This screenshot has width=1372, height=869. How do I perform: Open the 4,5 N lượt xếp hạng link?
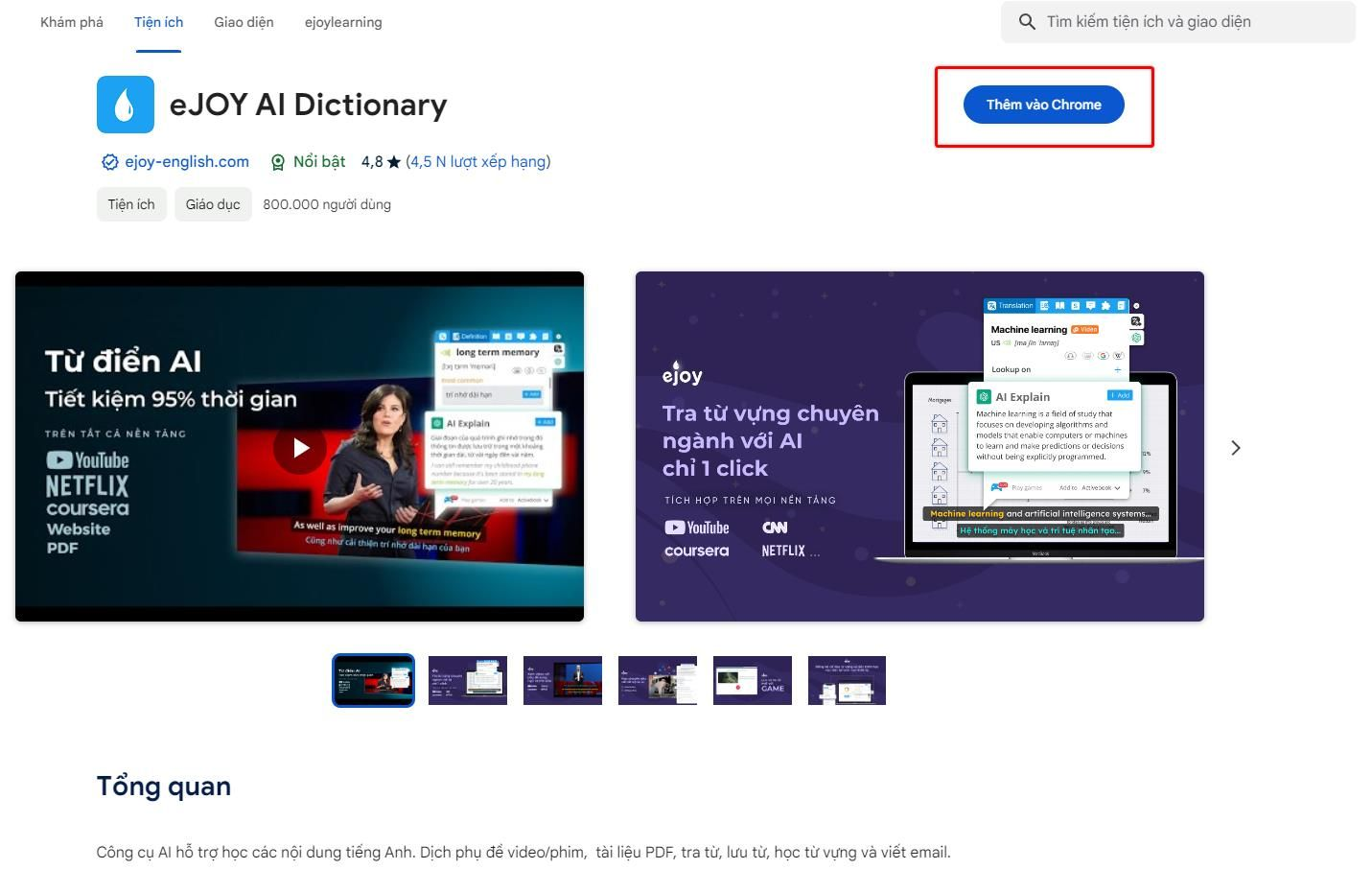pyautogui.click(x=478, y=162)
